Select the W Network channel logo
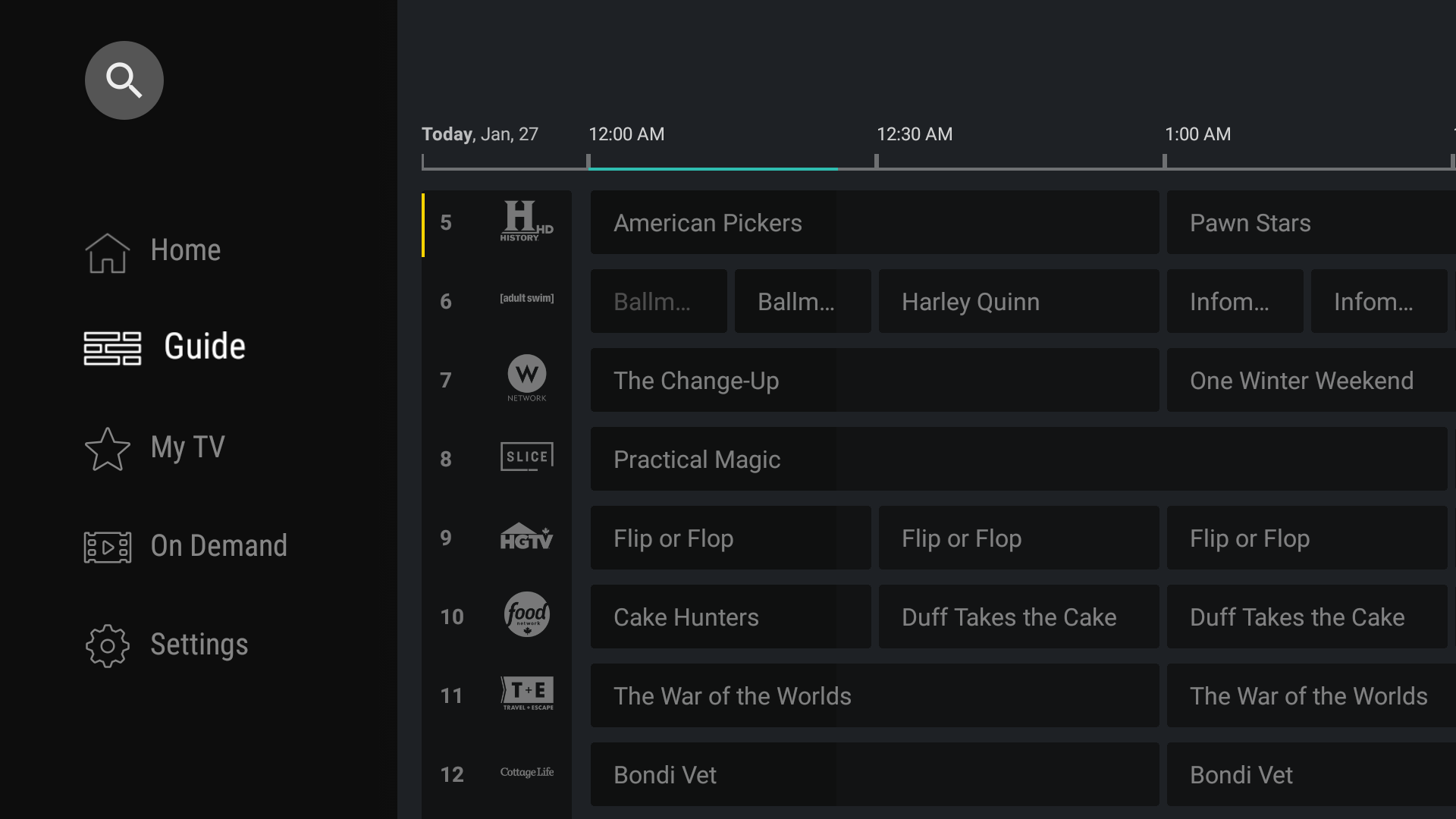1456x819 pixels. (x=526, y=379)
